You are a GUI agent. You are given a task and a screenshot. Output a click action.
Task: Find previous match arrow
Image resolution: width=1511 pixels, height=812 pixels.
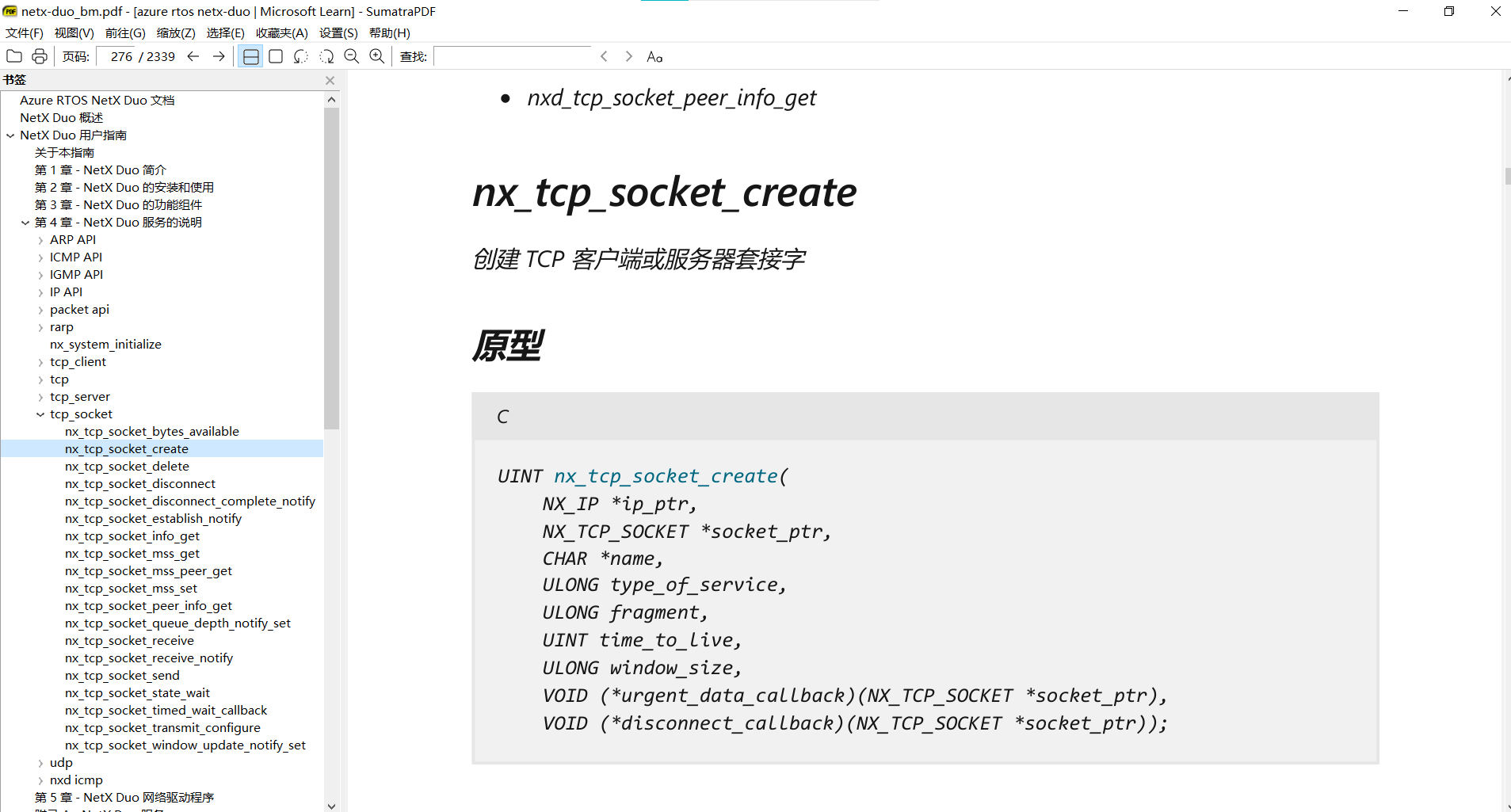604,56
